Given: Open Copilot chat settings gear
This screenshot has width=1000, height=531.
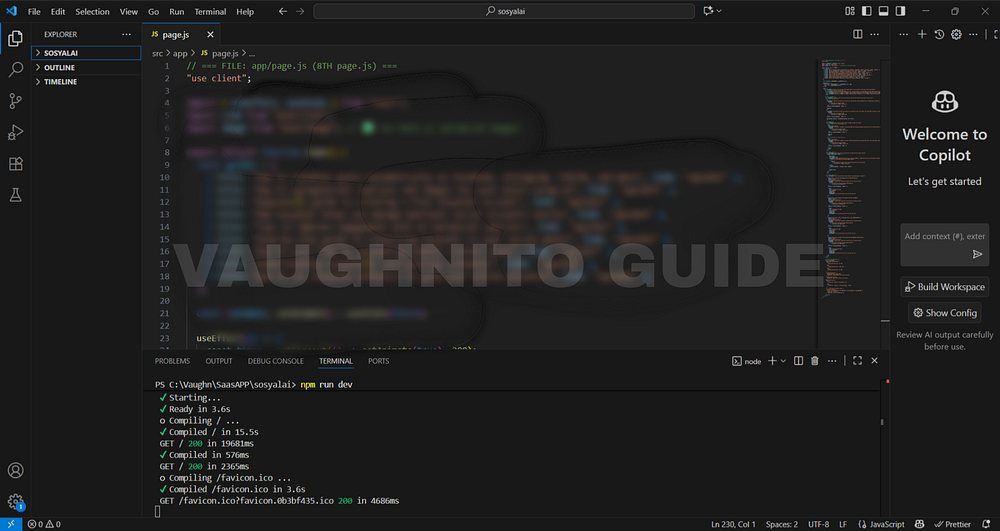Looking at the screenshot, I should 956,34.
